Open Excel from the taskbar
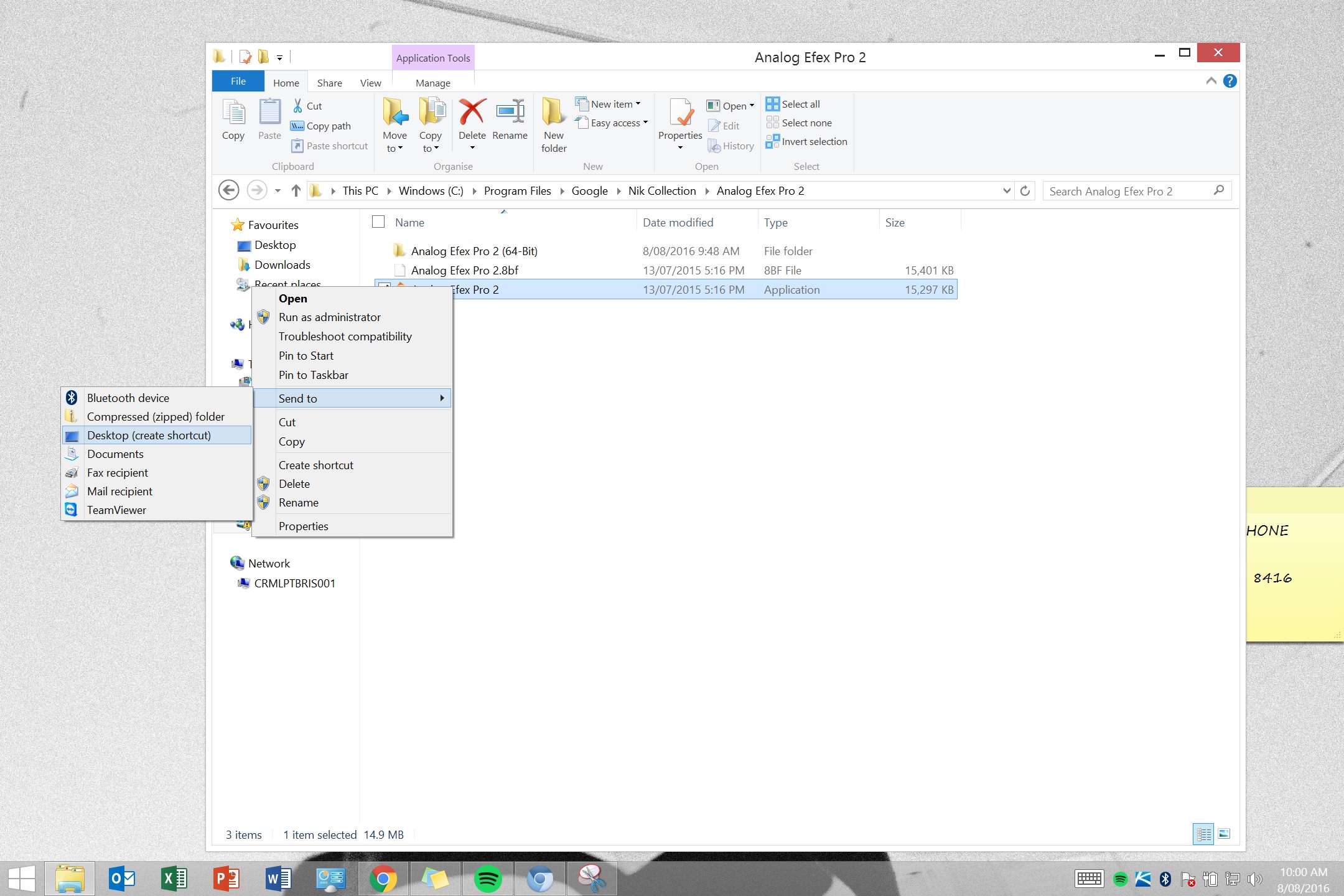 [x=174, y=879]
